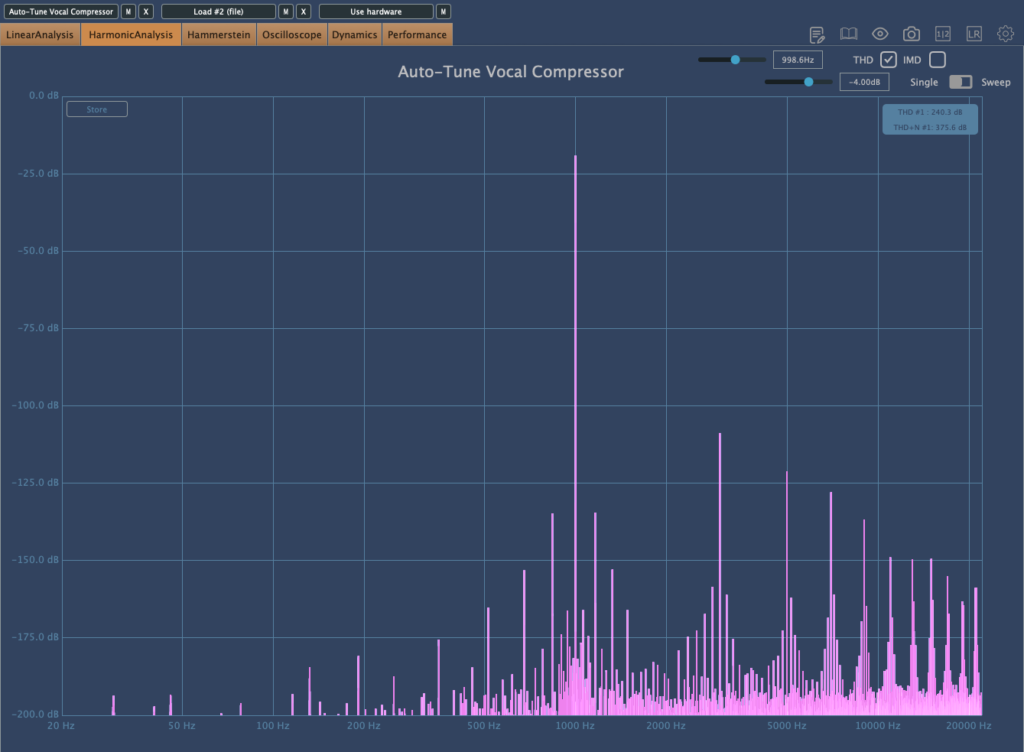Screen dimensions: 1024x752
Task: Click the 20000 Hz axis label
Action: [x=968, y=726]
